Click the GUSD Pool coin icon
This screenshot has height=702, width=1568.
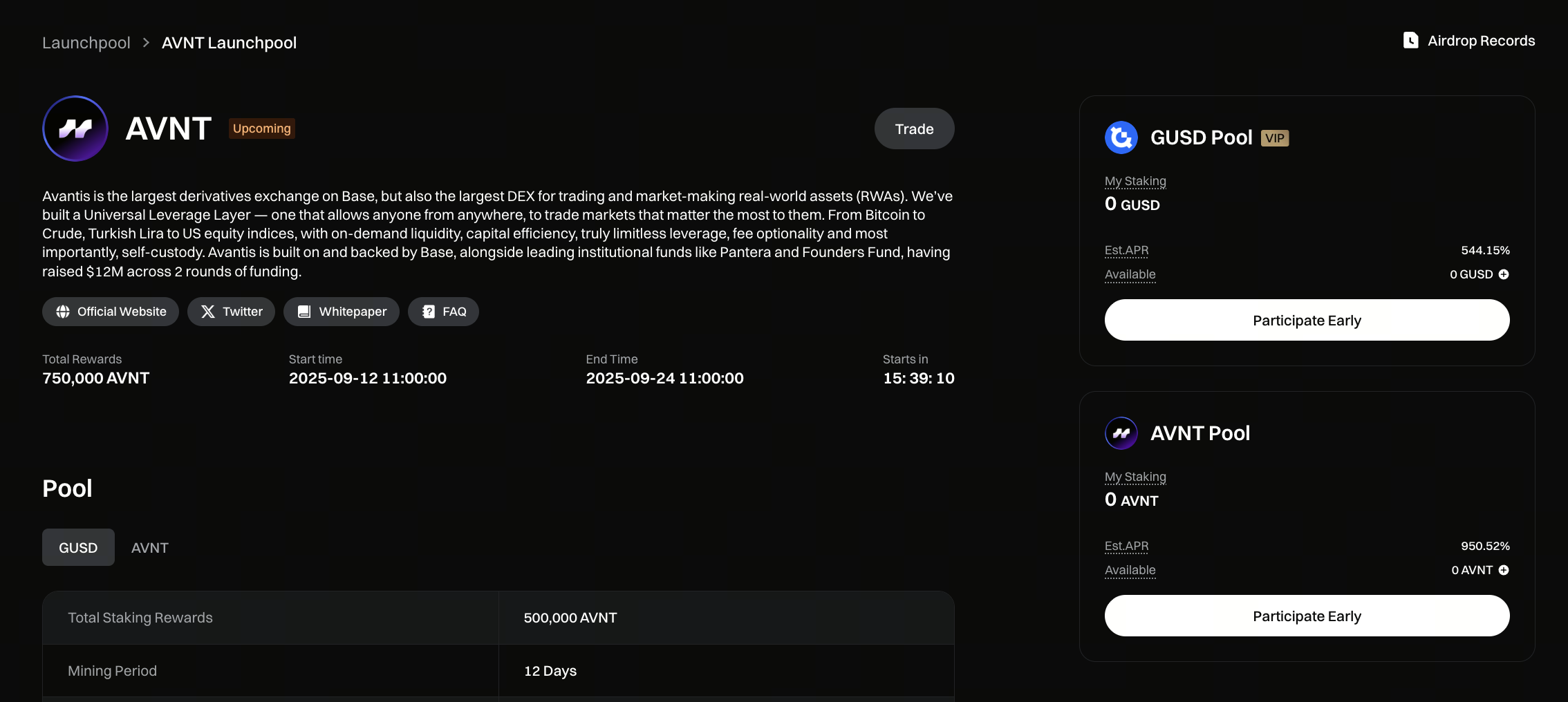click(1121, 137)
